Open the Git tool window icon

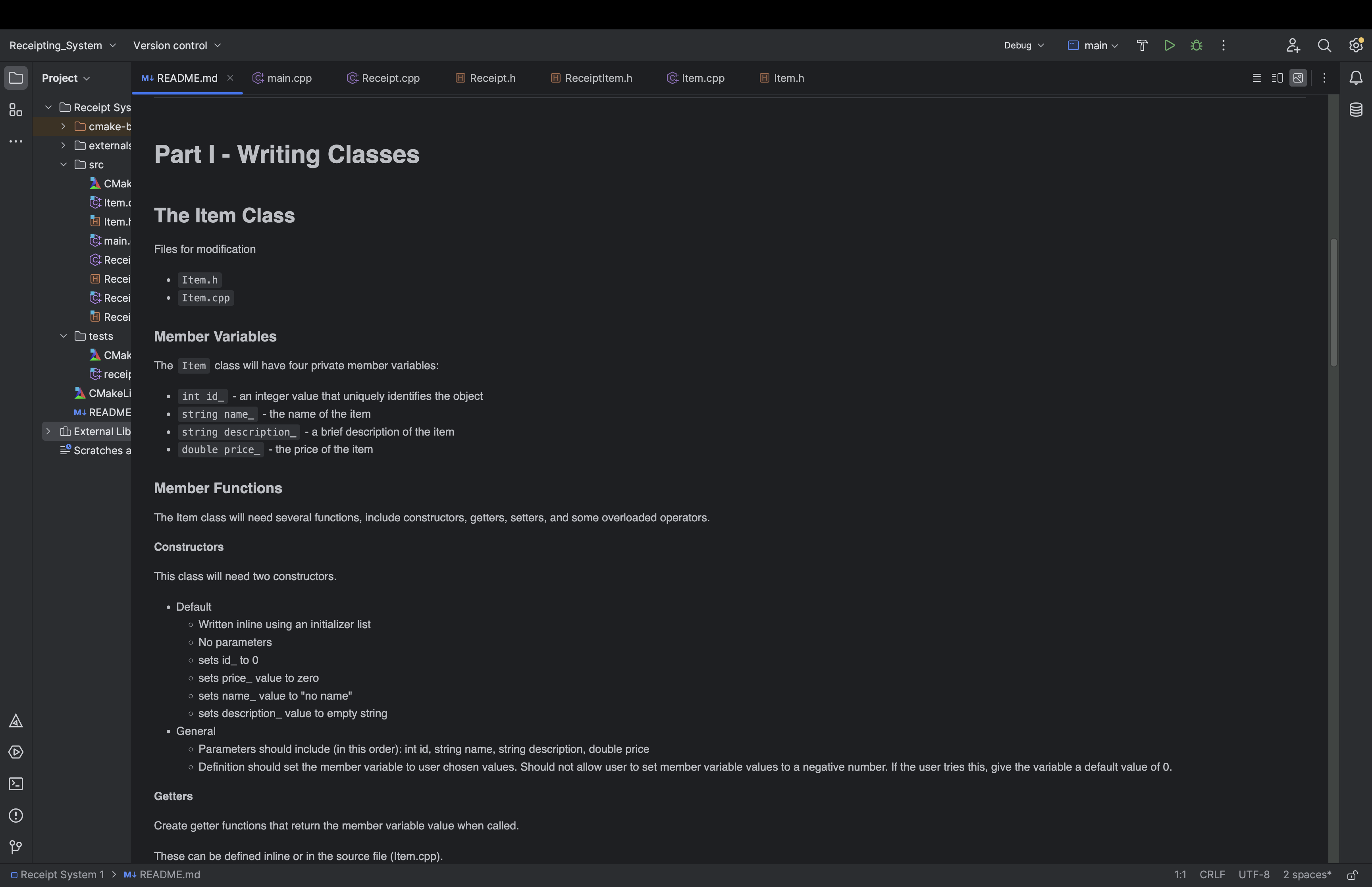click(x=15, y=847)
